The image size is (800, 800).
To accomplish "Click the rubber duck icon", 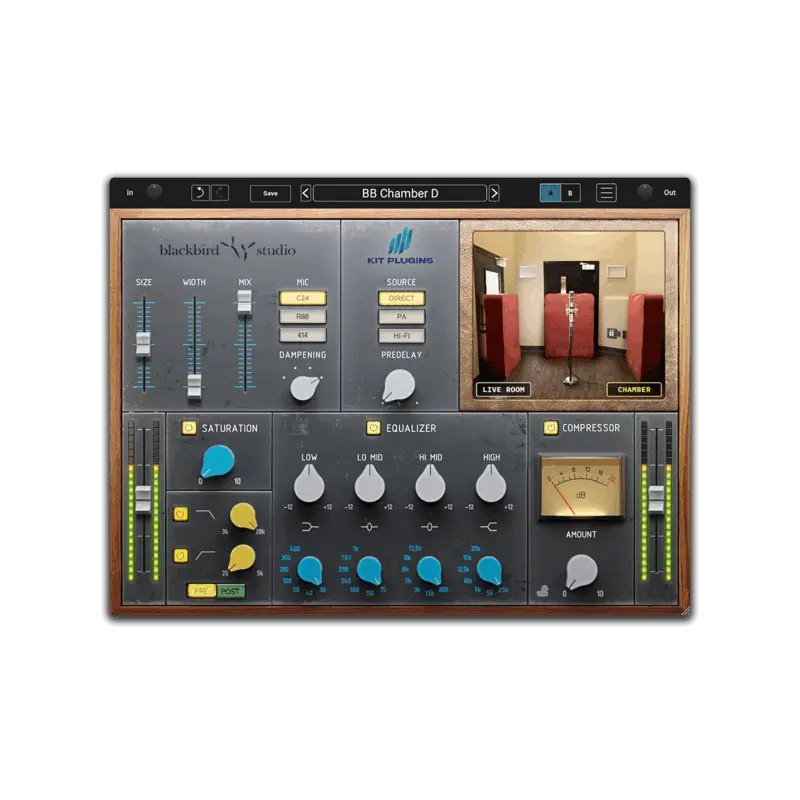I will pyautogui.click(x=542, y=591).
